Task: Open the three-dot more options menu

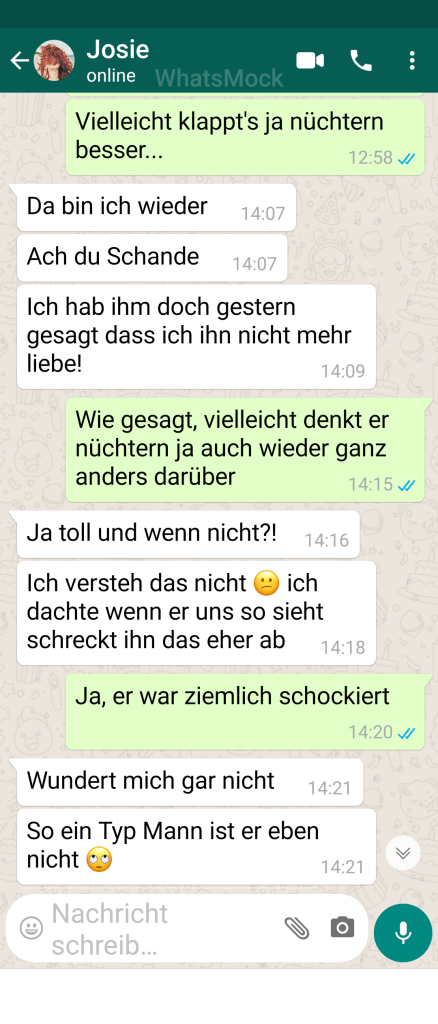Action: coord(411,61)
